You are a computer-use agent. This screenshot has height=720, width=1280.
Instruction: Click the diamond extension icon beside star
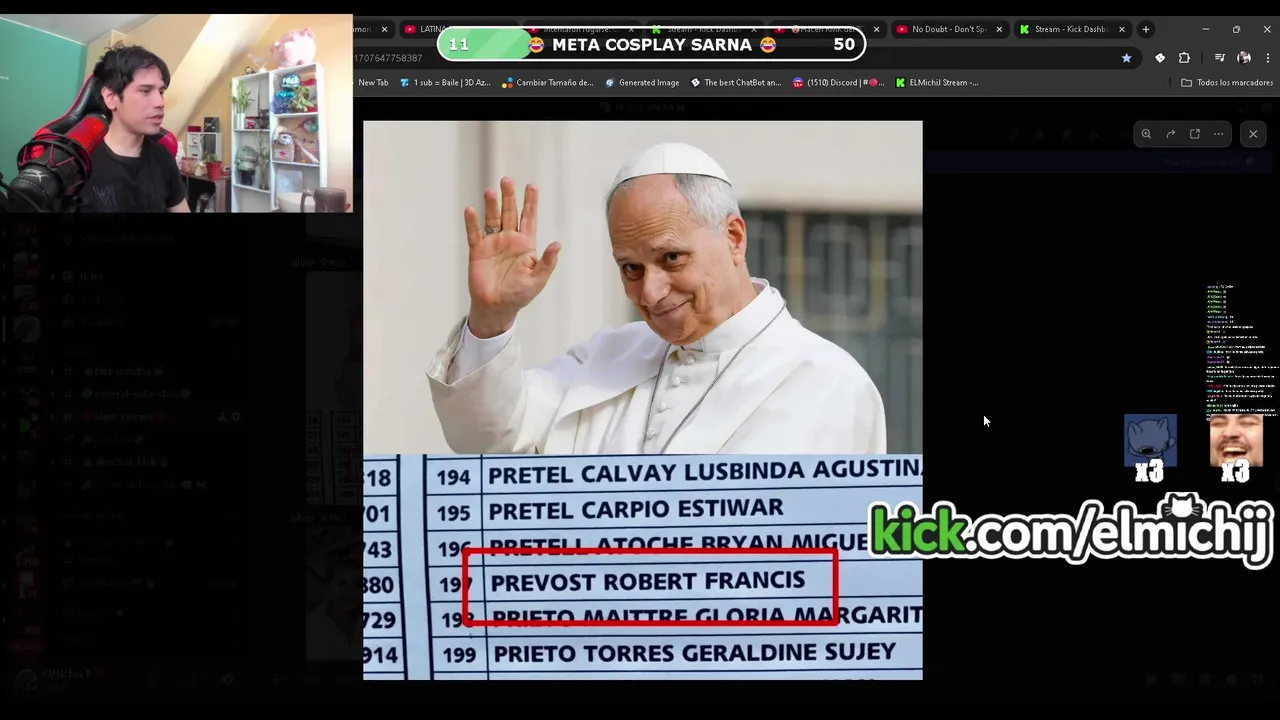[1160, 58]
